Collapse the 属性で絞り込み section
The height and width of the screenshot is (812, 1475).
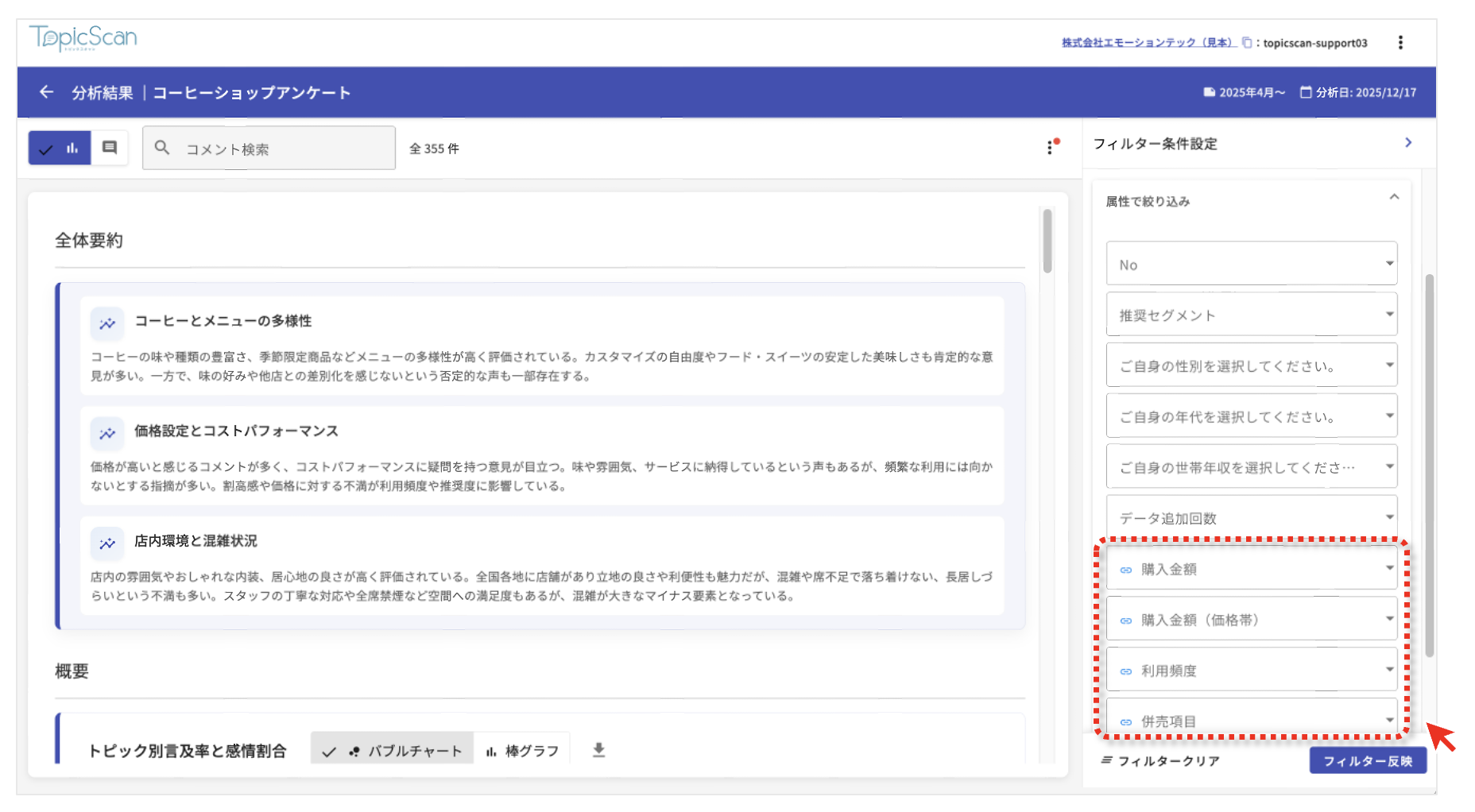pos(1394,198)
